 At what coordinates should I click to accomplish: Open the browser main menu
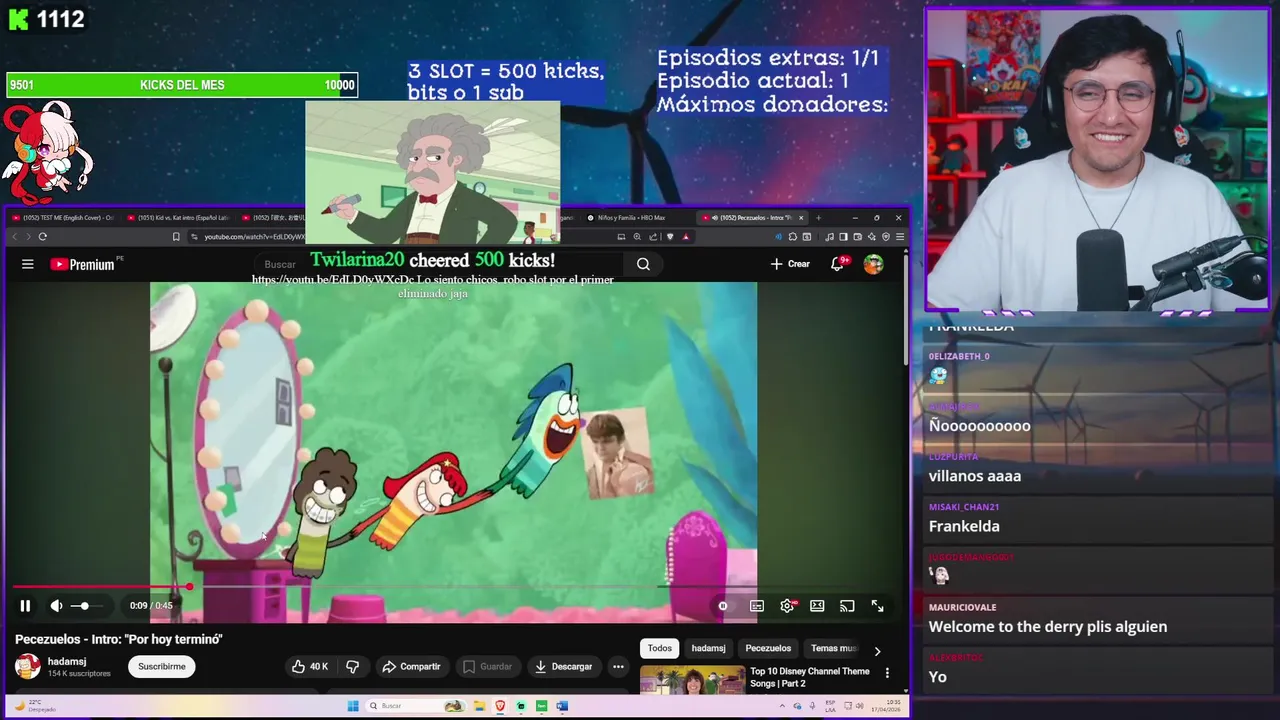tap(900, 237)
